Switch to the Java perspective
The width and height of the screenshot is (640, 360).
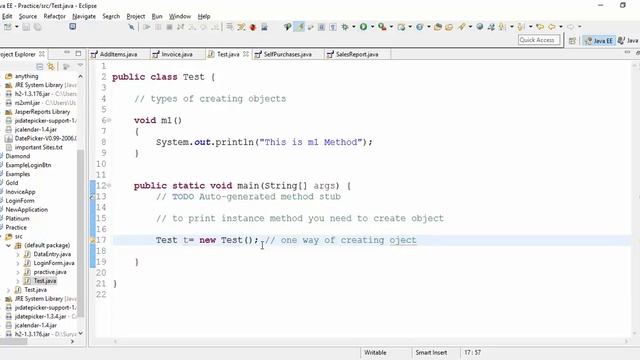click(x=628, y=40)
